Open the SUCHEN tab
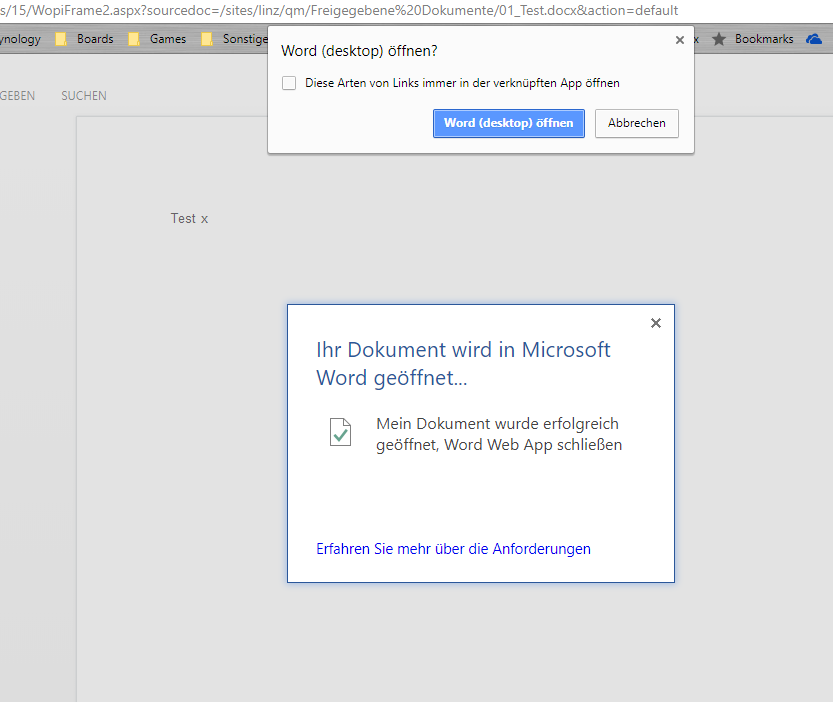This screenshot has width=833, height=702. click(x=83, y=96)
